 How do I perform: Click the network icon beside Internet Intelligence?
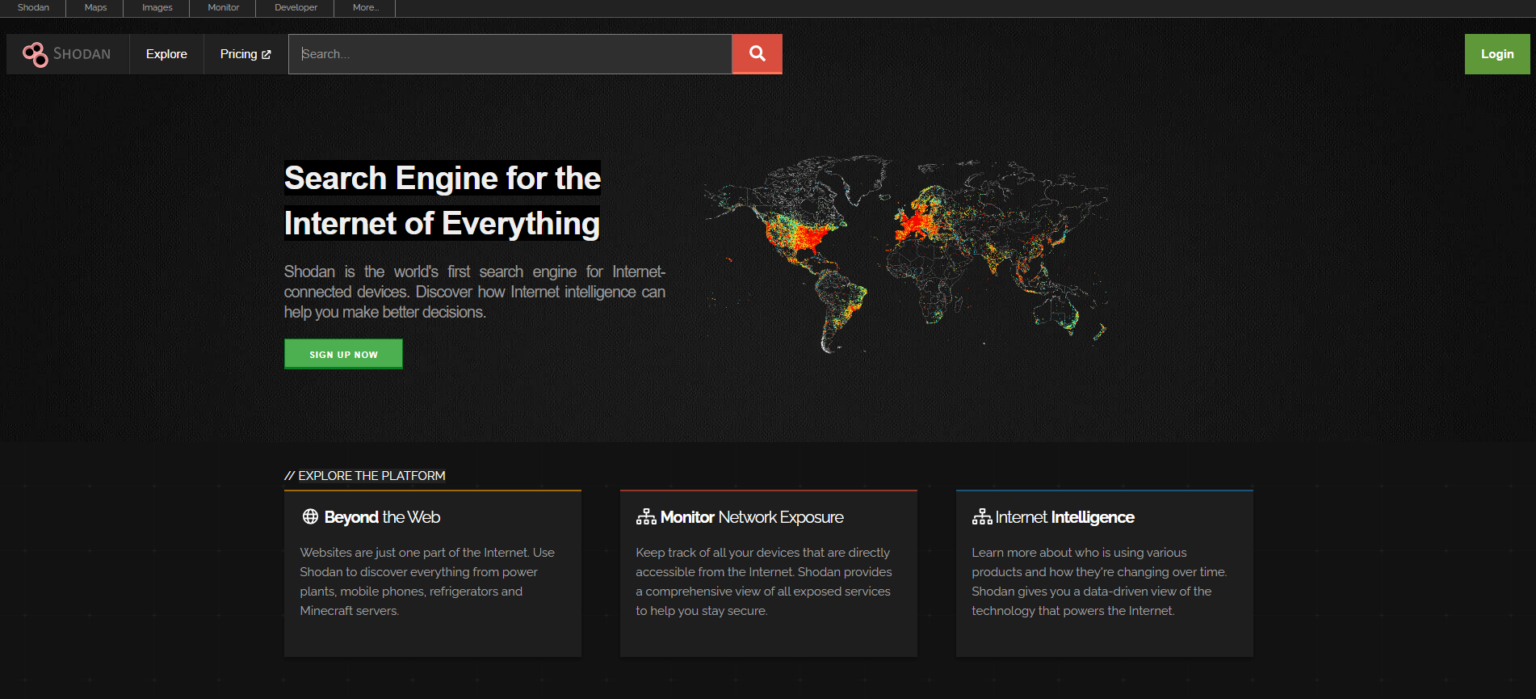coord(981,517)
